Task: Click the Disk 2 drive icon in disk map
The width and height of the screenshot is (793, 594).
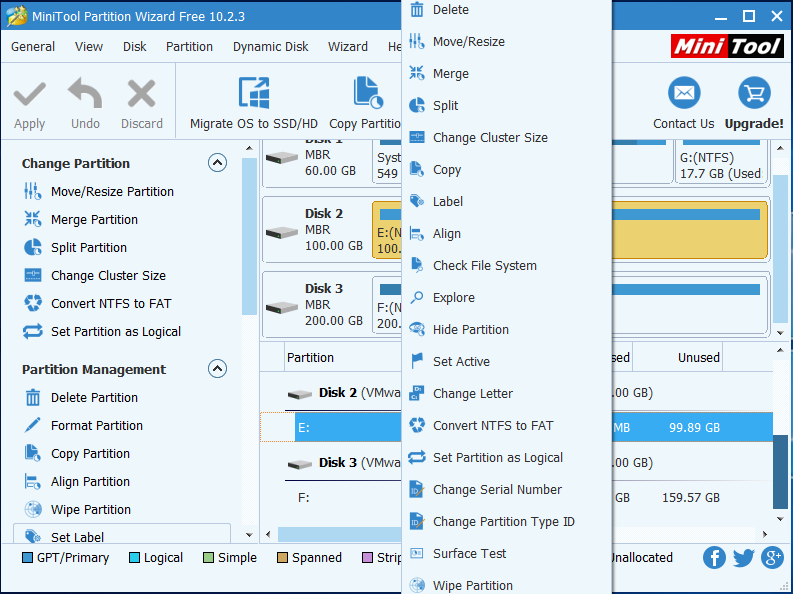Action: [x=282, y=233]
